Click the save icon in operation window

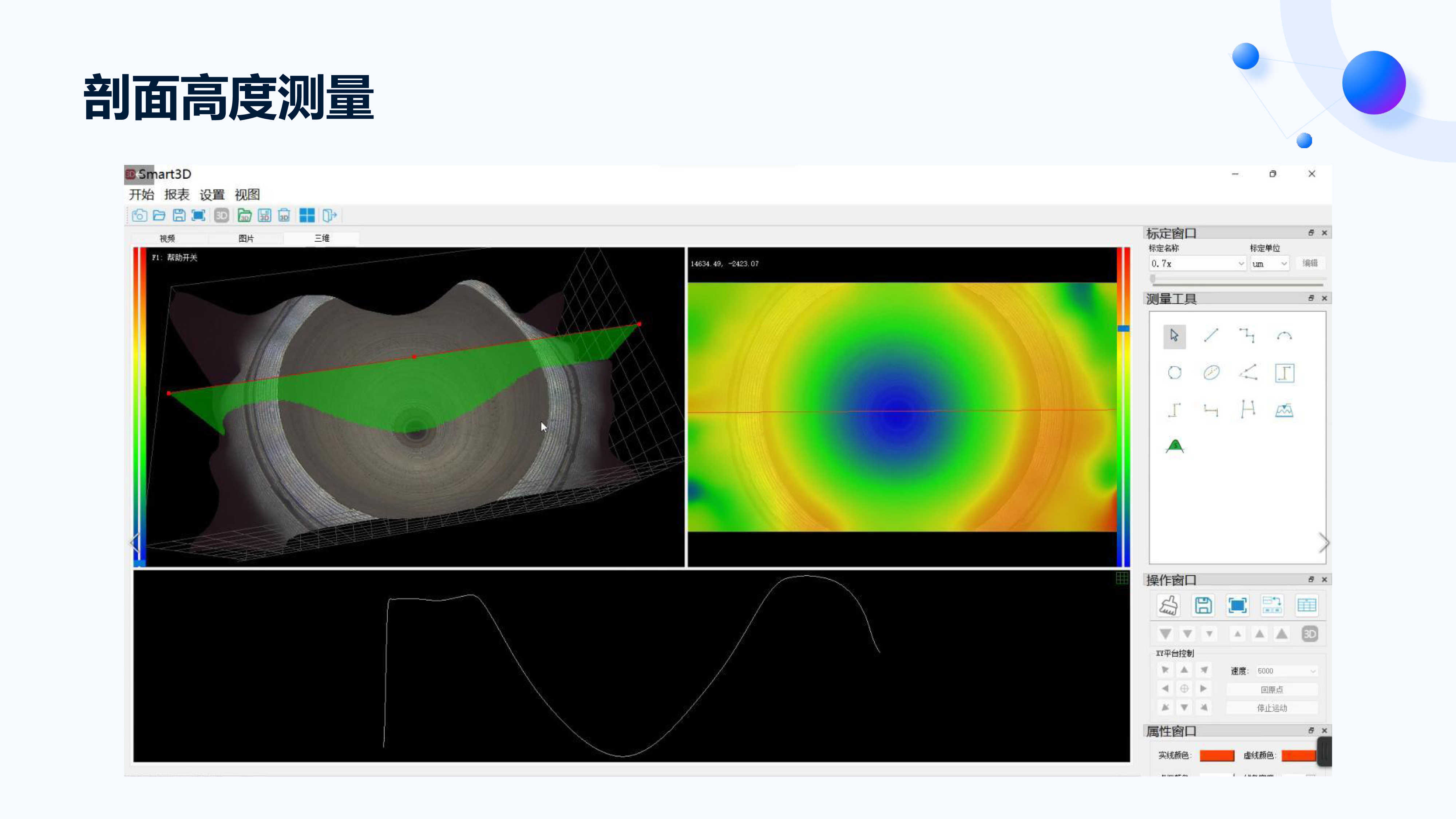pos(1203,605)
